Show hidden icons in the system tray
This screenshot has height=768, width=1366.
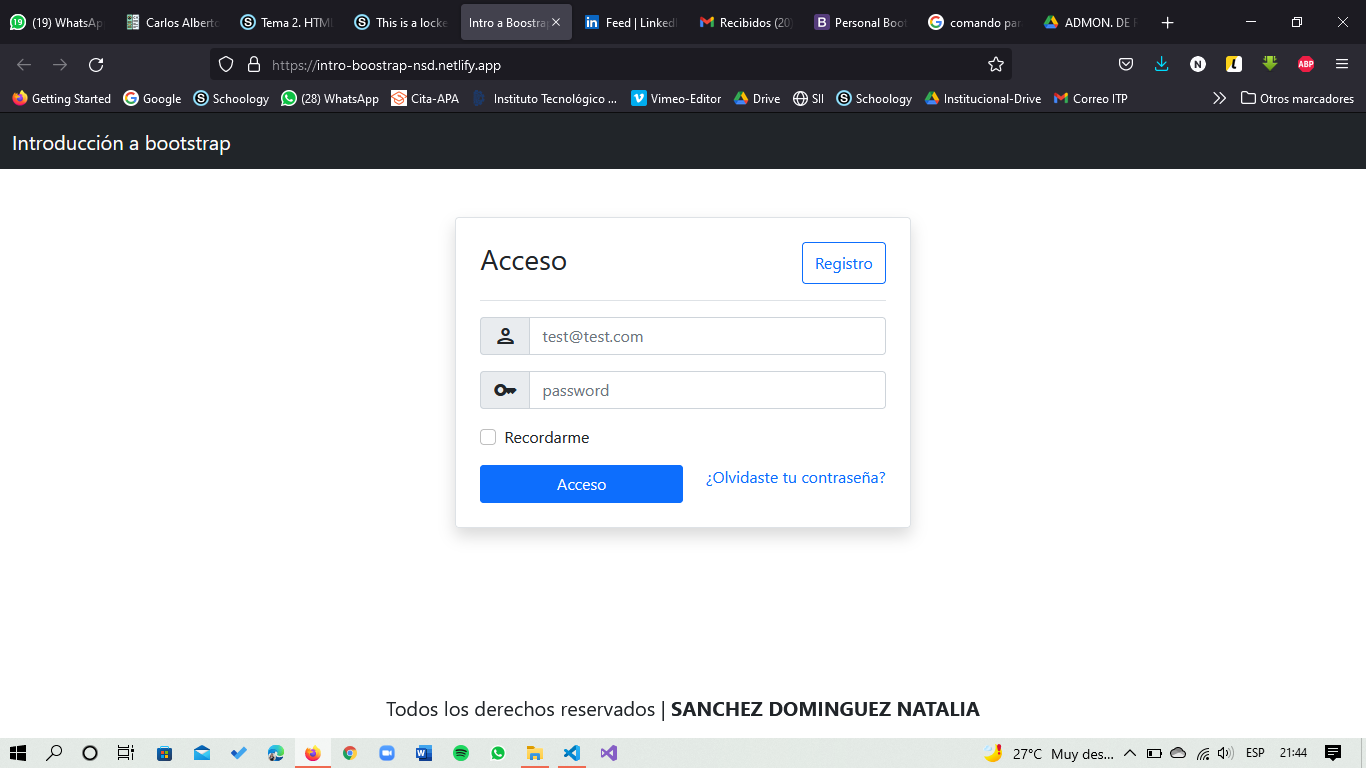point(1128,753)
